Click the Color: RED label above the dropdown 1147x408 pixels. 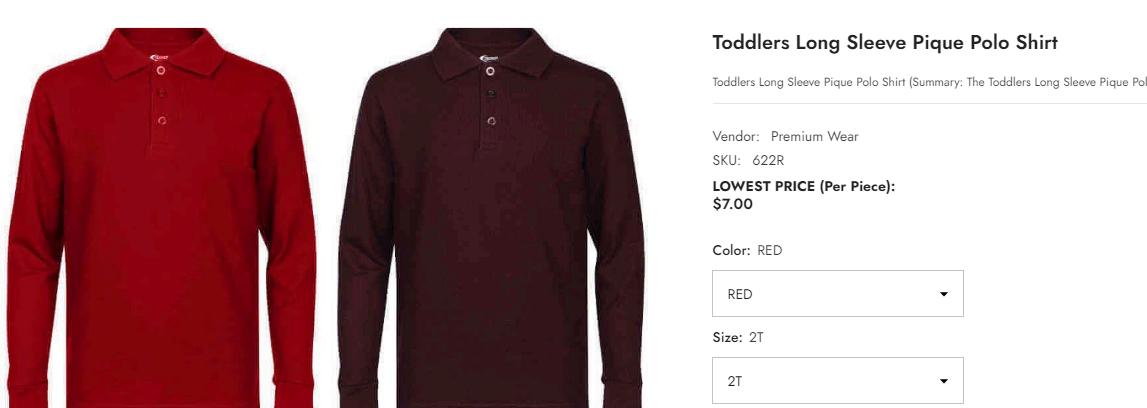pos(747,250)
